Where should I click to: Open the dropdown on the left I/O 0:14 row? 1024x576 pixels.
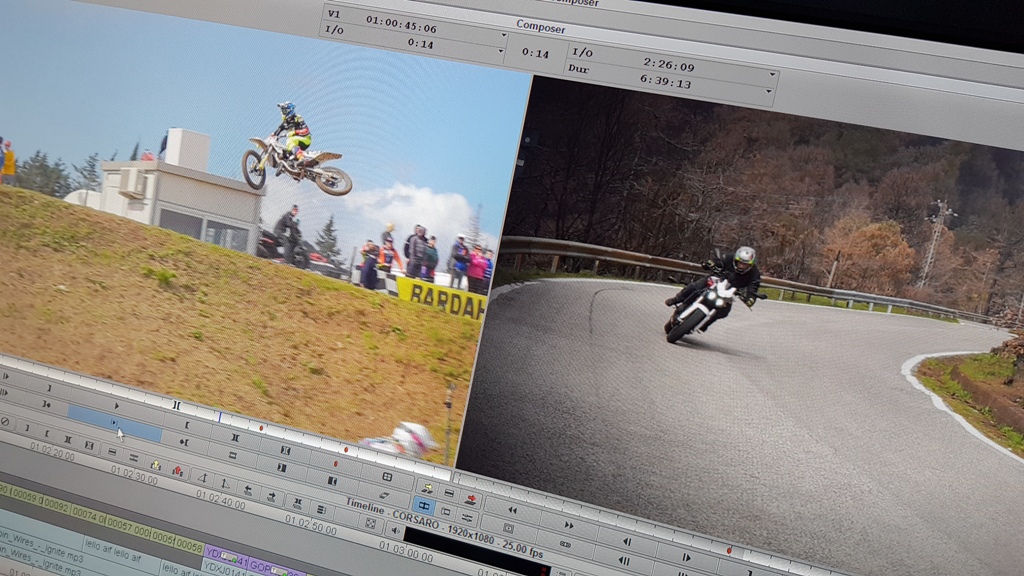click(x=500, y=50)
